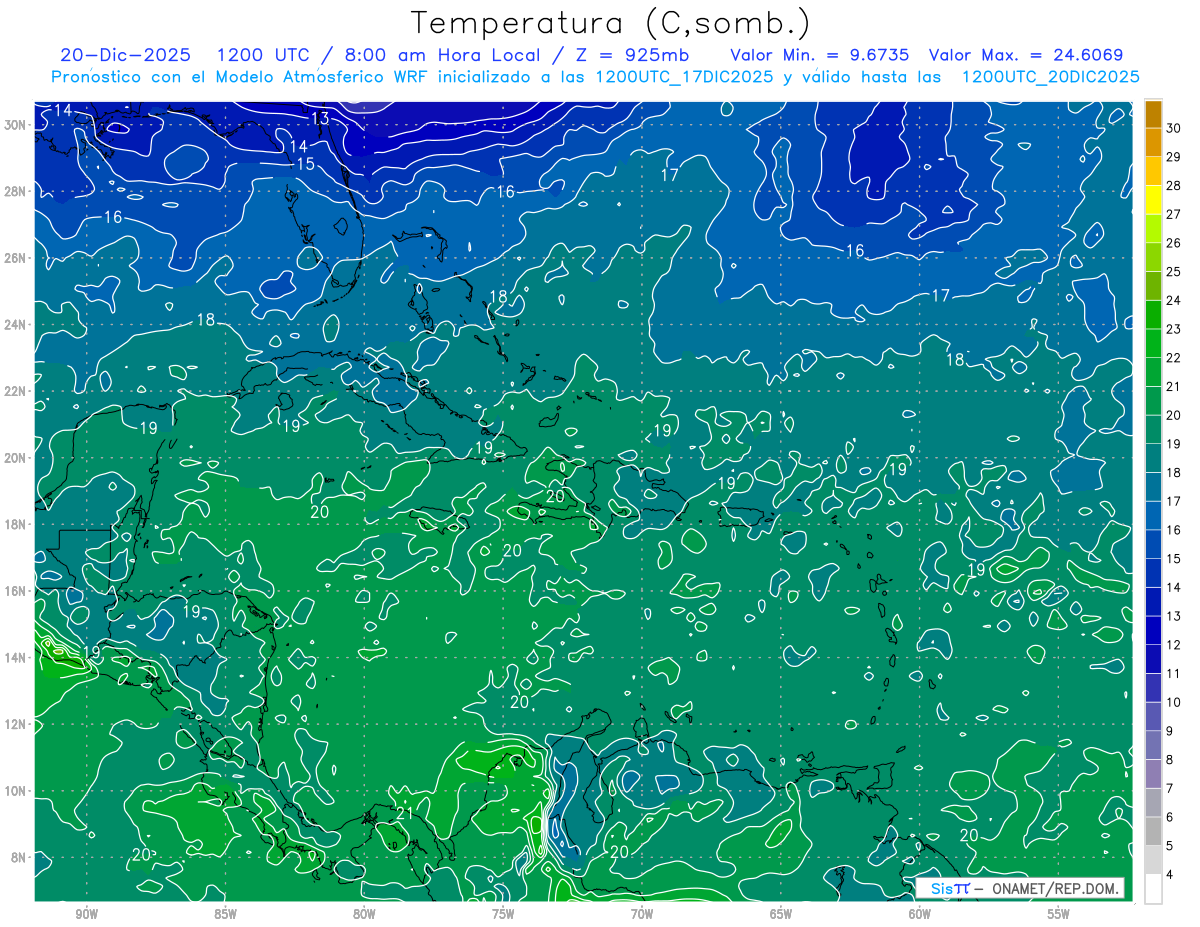The width and height of the screenshot is (1200, 927).
Task: Click the legend's topmost orange-brown swatch above 30
Action: tap(1153, 114)
